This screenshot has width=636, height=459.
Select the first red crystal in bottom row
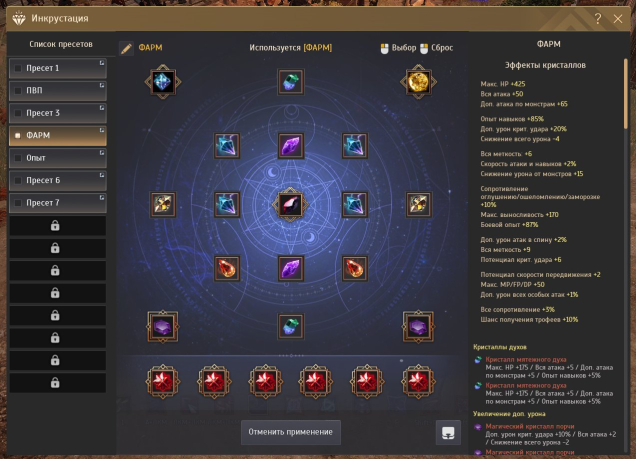click(x=163, y=382)
